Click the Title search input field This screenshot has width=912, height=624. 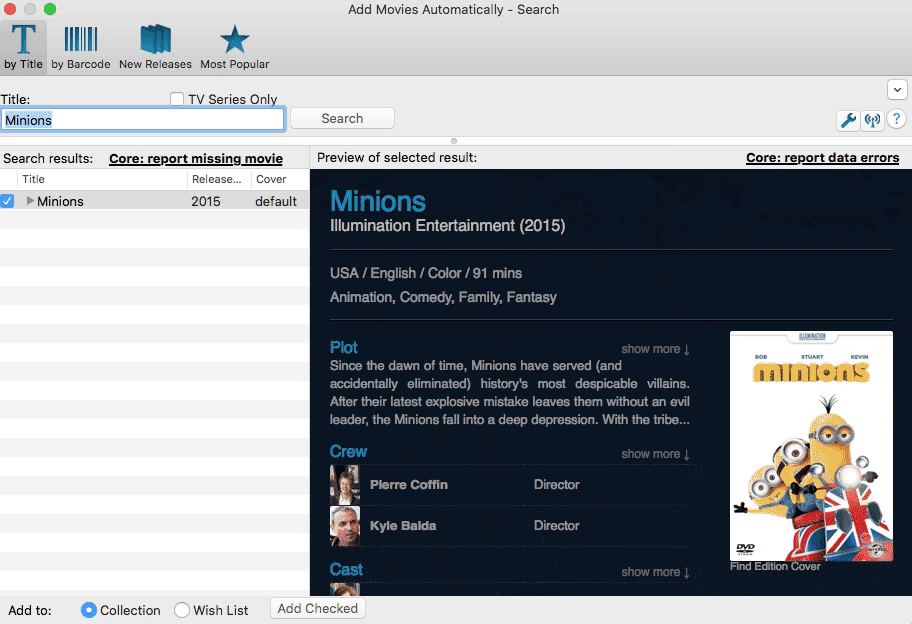tap(142, 120)
